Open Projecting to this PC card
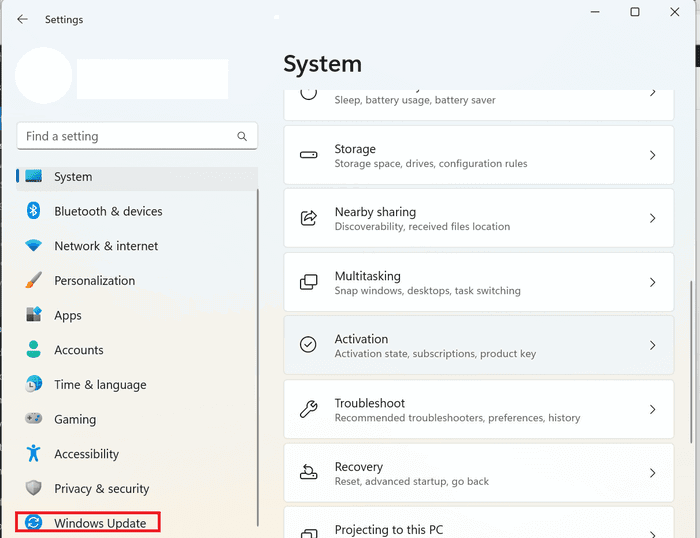Screen dimensions: 700x538 pos(479,522)
